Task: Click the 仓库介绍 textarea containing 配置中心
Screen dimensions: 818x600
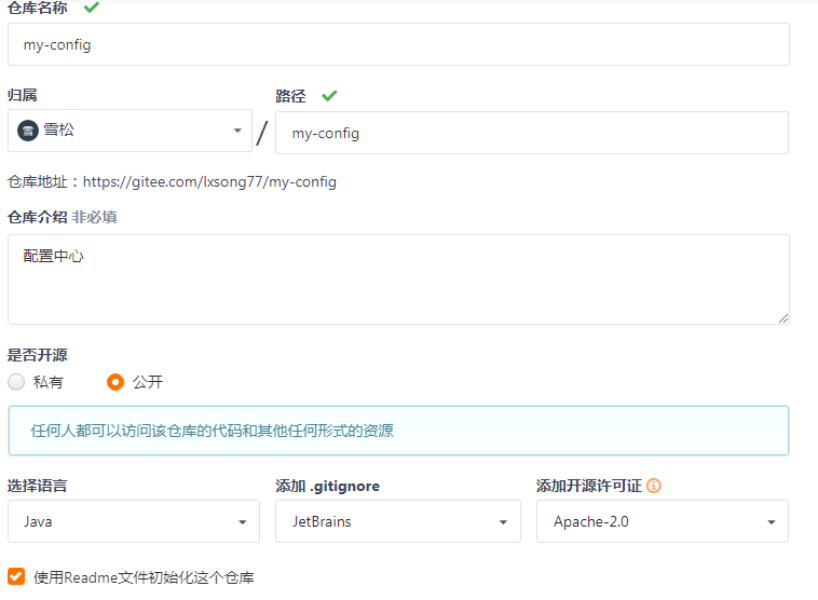Action: click(399, 279)
